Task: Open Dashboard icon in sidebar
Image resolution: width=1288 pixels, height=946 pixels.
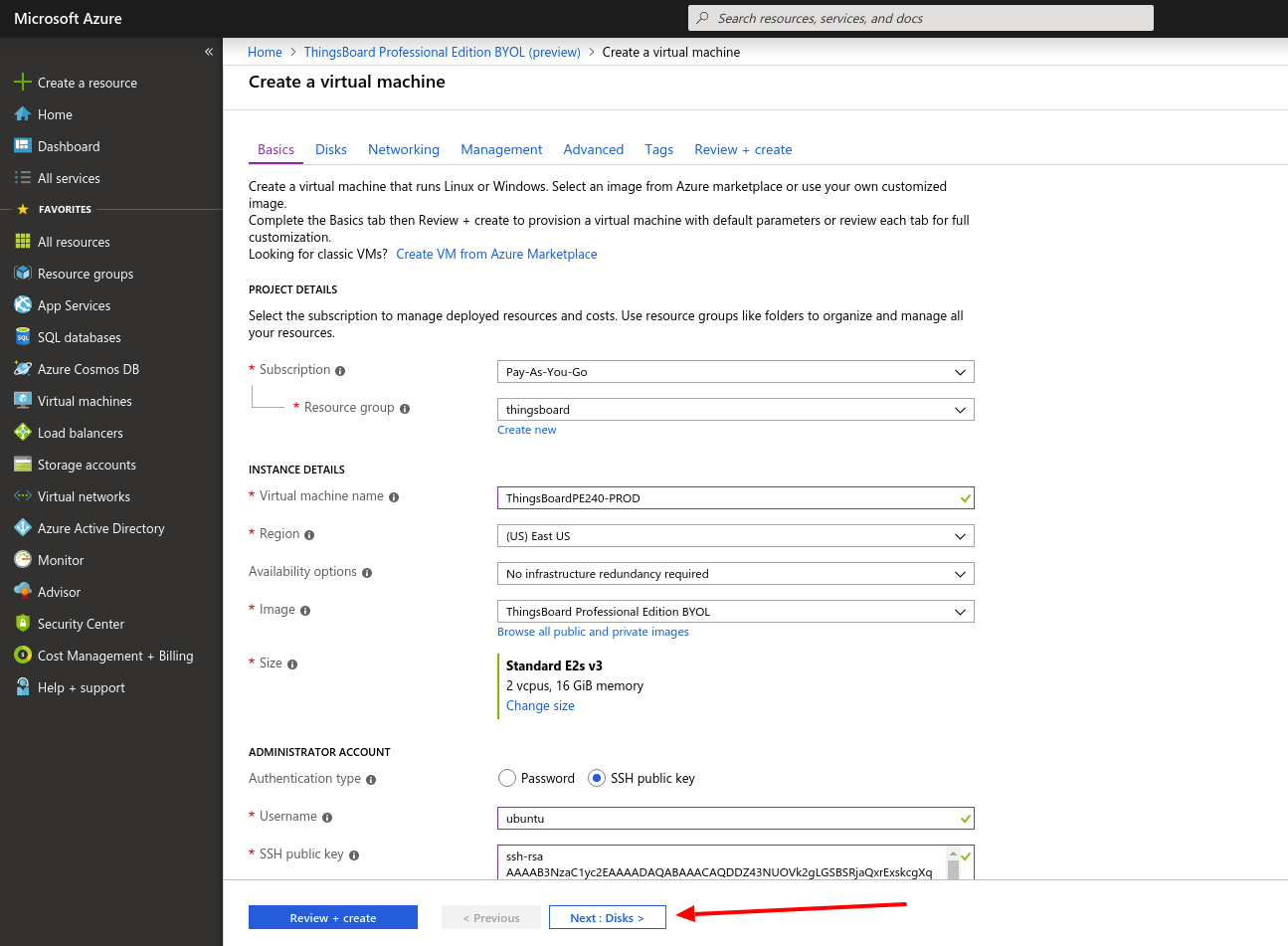Action: 22,146
